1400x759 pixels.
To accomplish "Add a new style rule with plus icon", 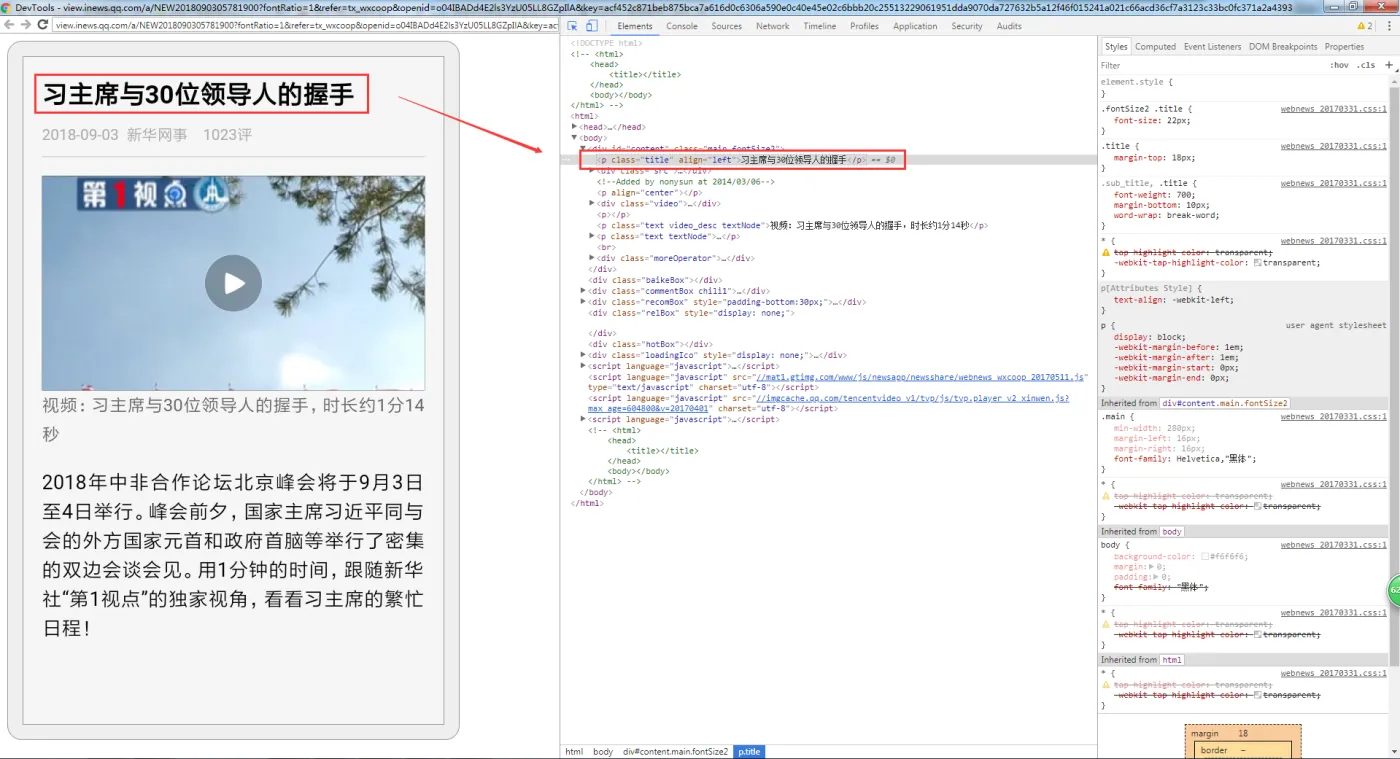I will (1389, 65).
